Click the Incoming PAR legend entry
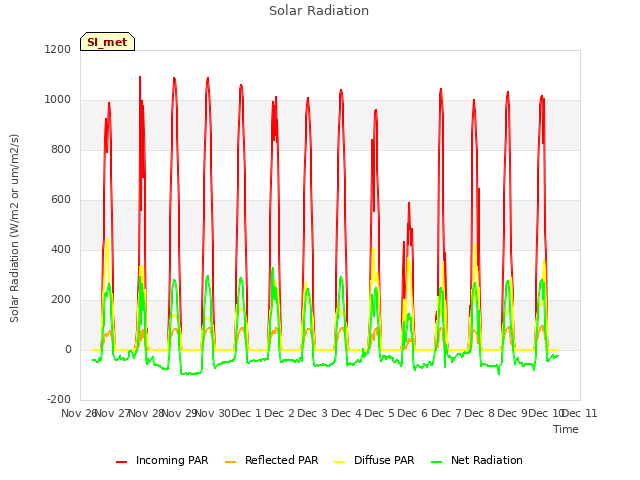 [x=162, y=460]
